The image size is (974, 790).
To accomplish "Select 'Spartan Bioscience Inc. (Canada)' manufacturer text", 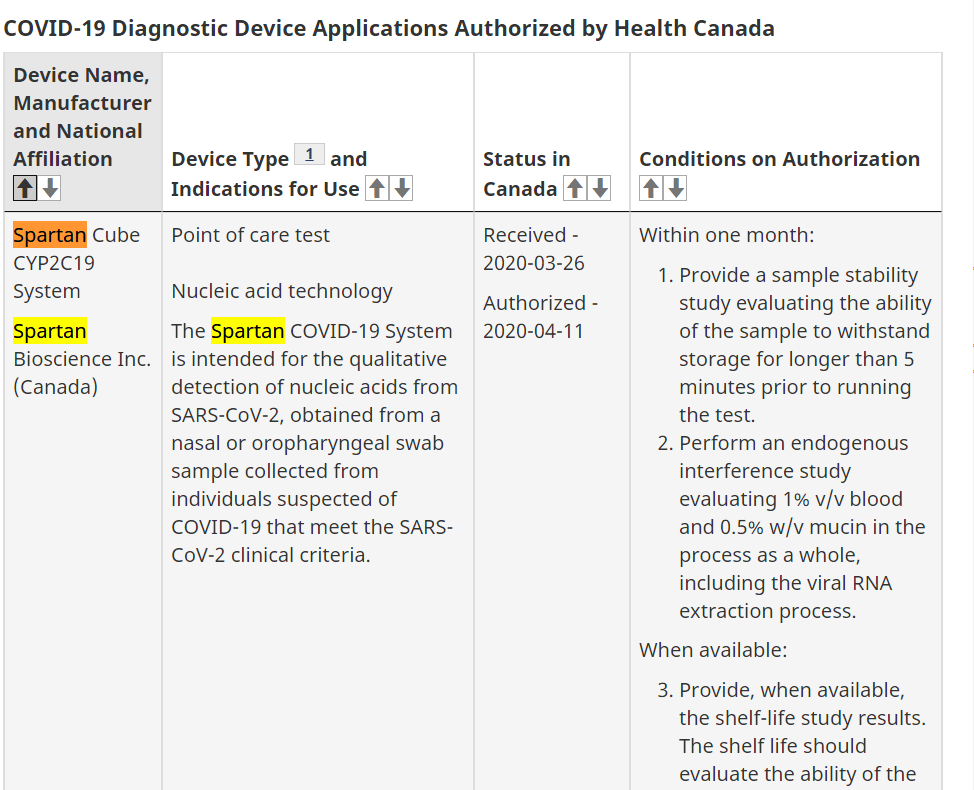I will click(82, 359).
